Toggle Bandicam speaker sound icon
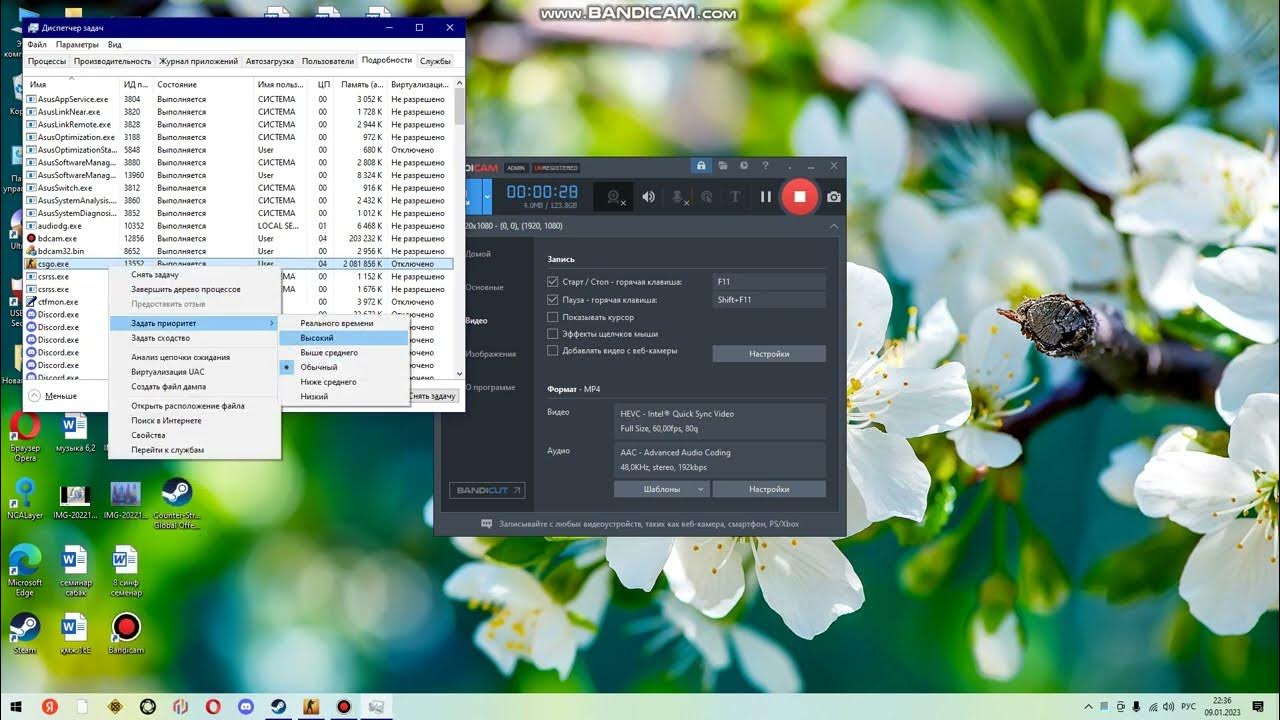 [649, 197]
